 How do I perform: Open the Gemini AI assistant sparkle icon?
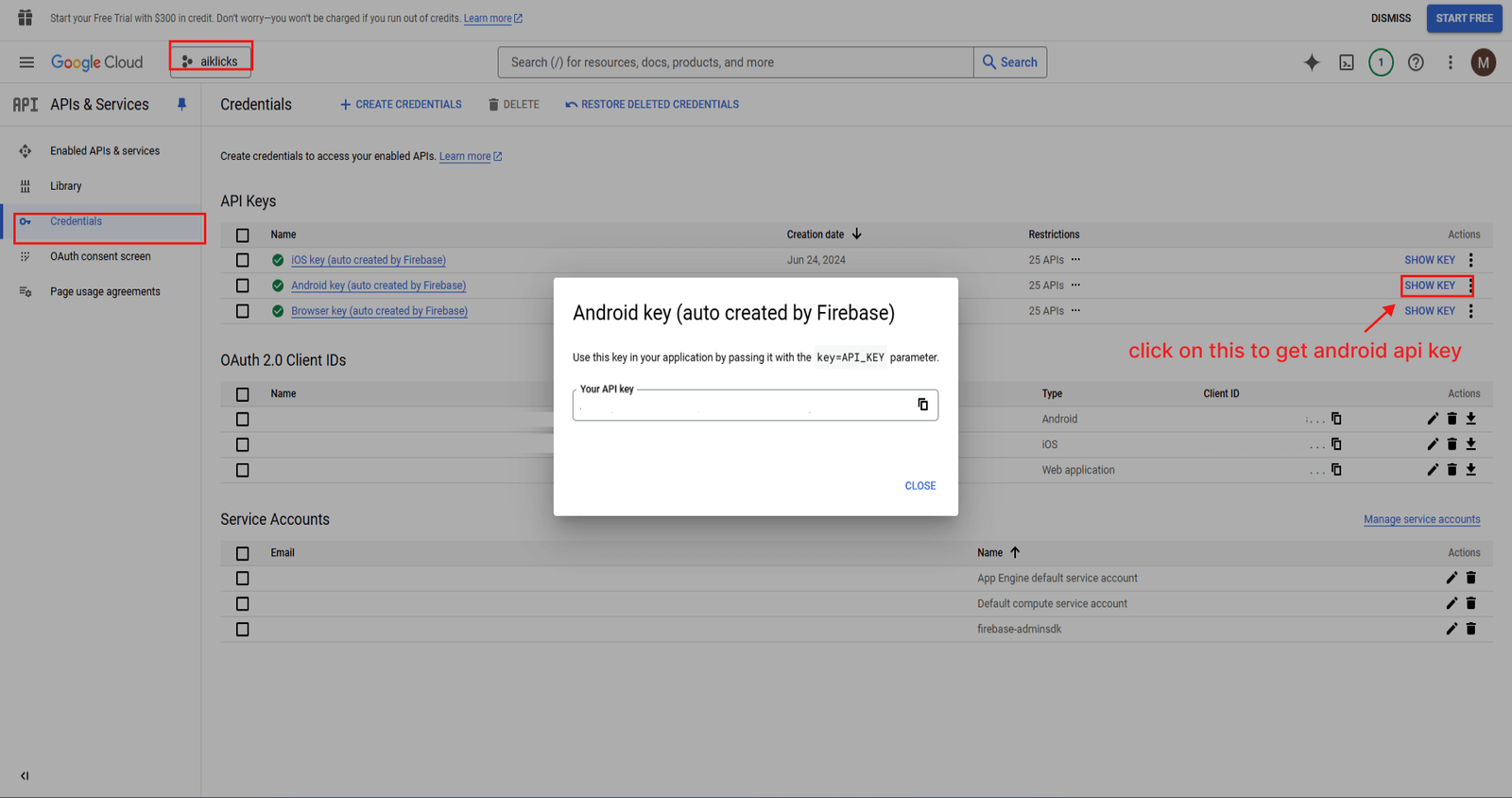pos(1312,62)
